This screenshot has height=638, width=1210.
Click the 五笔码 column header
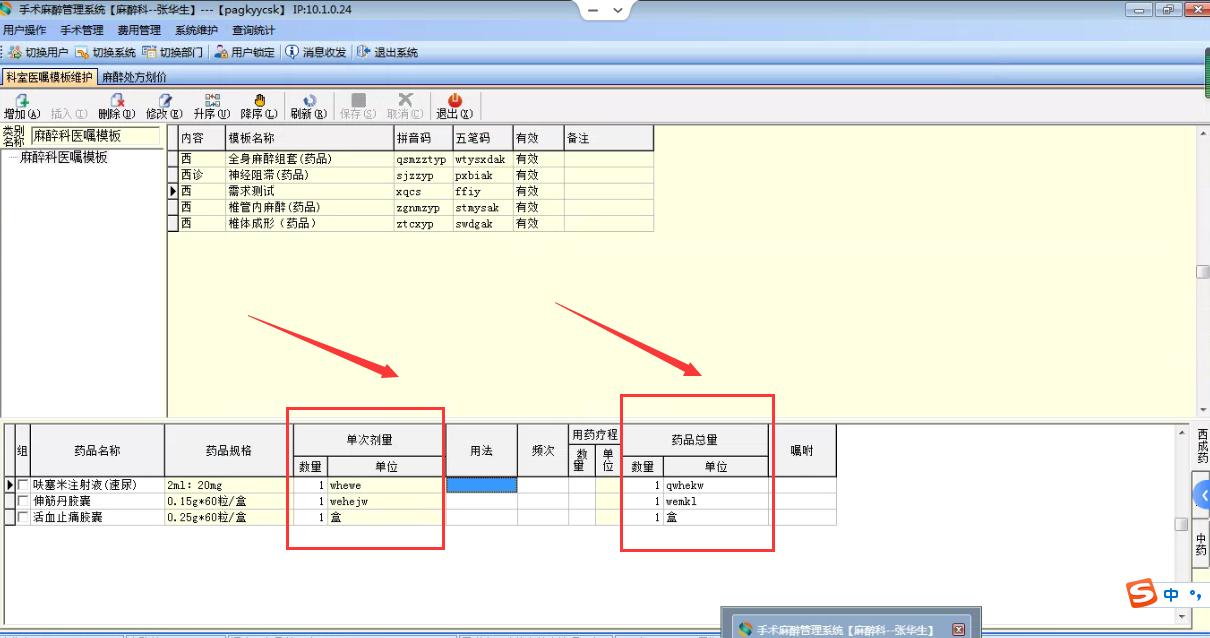point(483,138)
